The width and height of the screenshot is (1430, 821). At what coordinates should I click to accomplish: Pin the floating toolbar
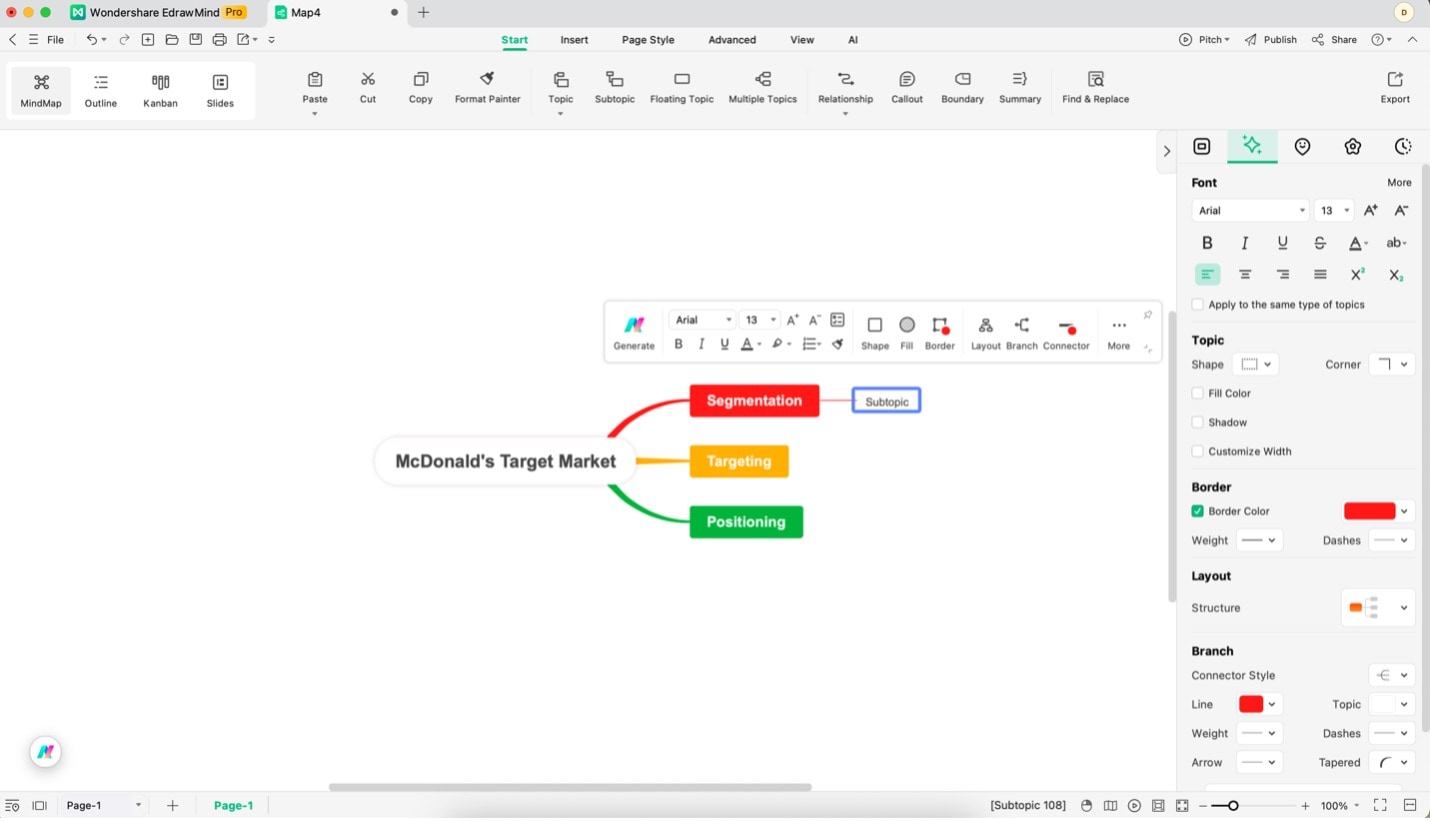(1148, 315)
